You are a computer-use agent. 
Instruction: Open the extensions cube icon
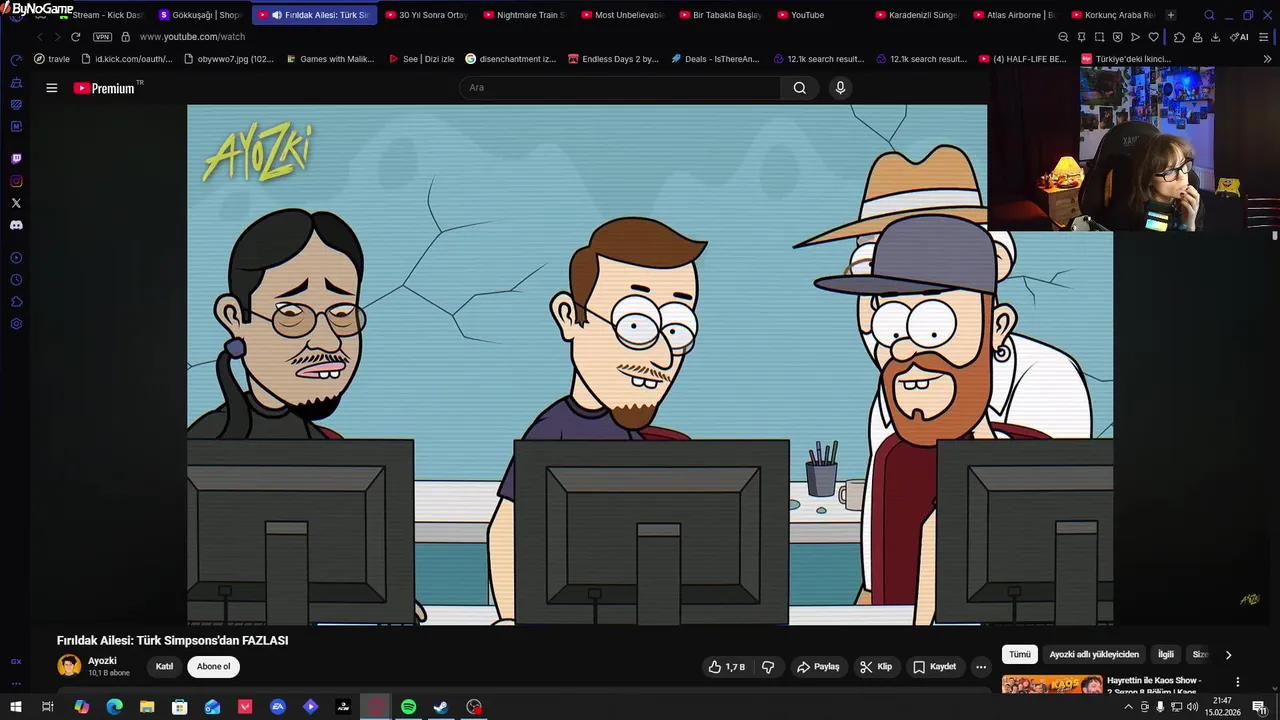point(1179,37)
